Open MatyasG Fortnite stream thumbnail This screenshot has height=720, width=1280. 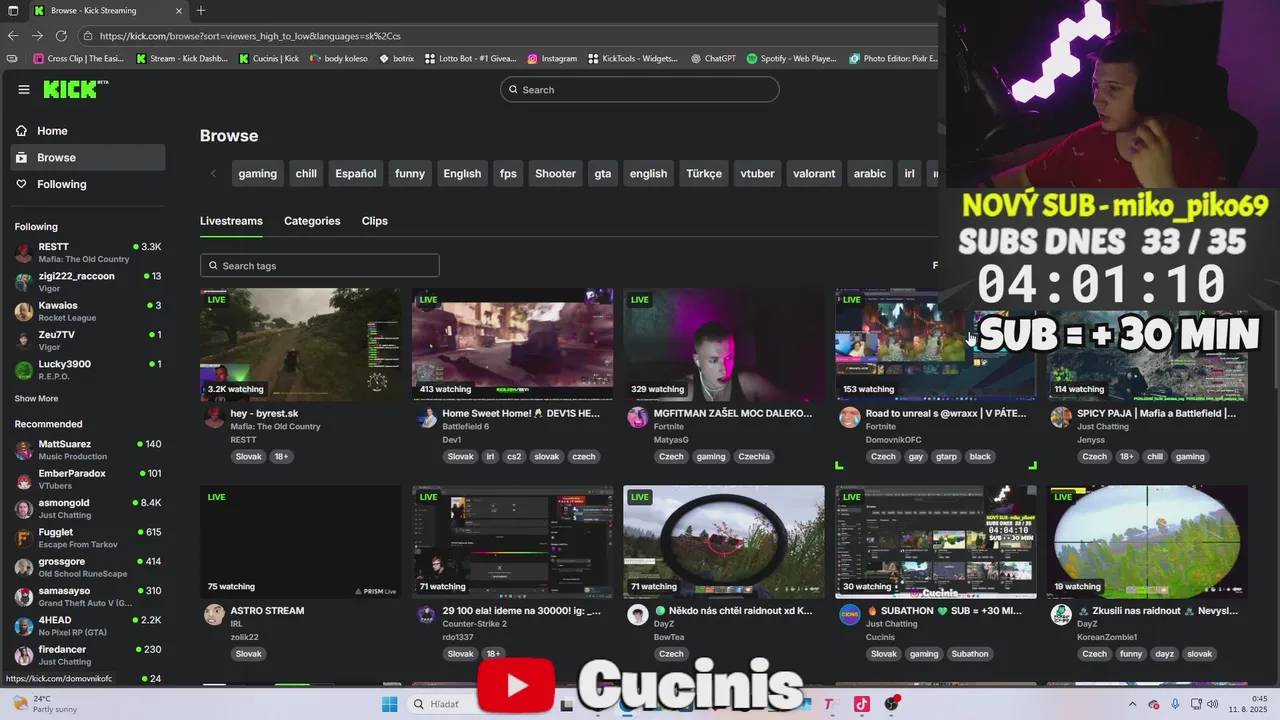point(724,344)
